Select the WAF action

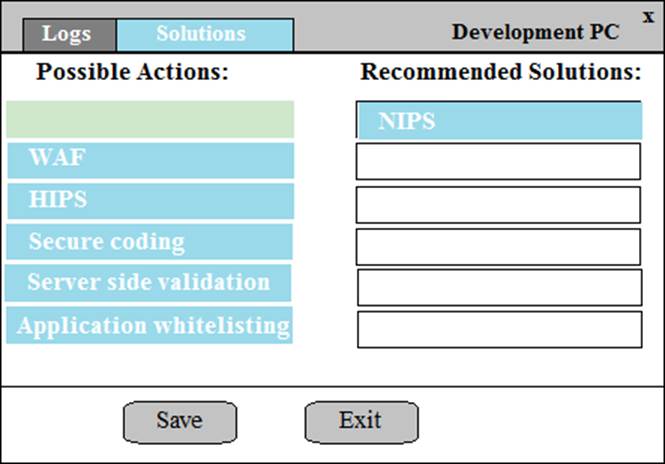[150, 160]
